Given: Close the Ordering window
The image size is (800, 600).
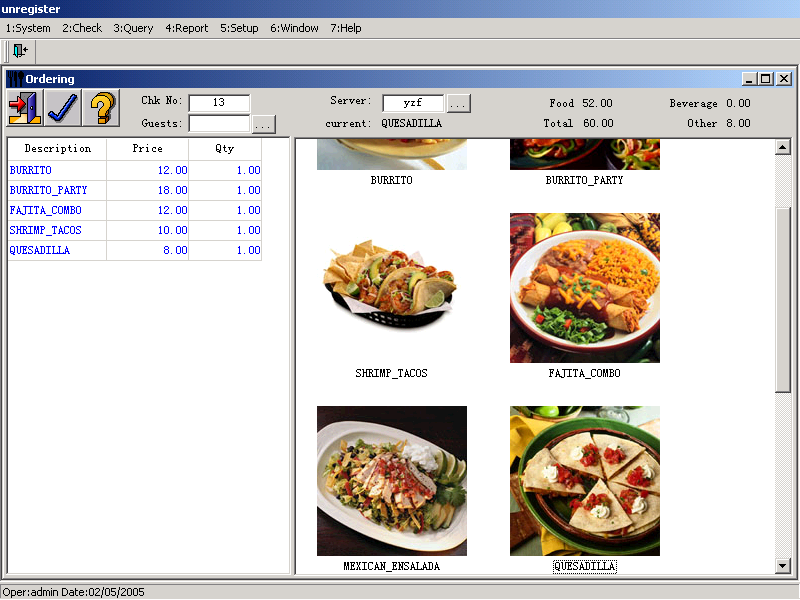Looking at the screenshot, I should click(784, 79).
